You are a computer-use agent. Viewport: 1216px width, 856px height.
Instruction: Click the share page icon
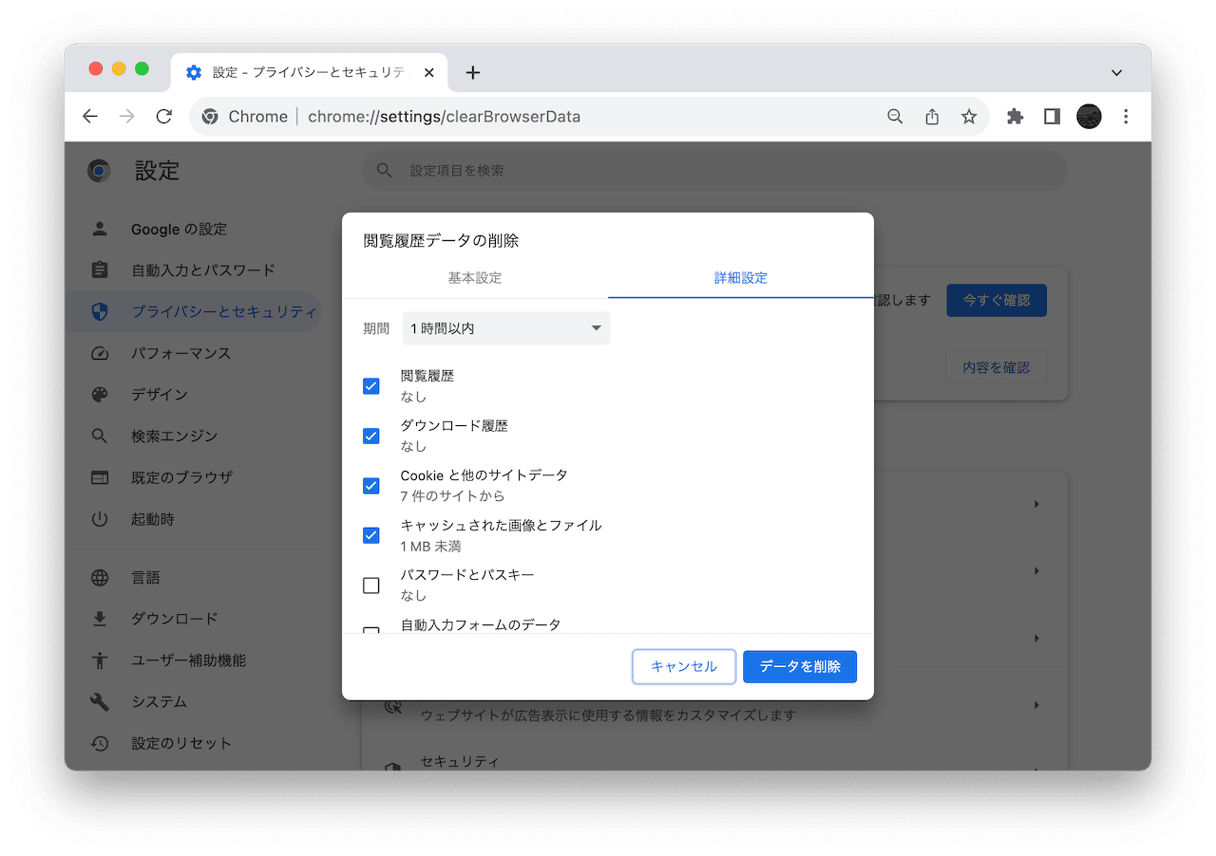pos(932,117)
